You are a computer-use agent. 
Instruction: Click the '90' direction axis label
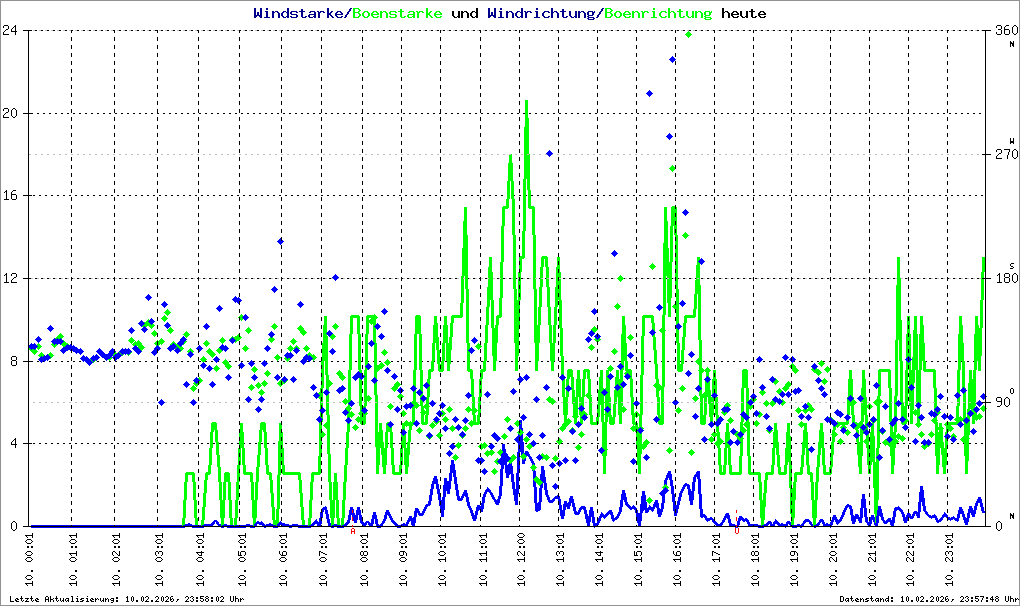coord(1002,402)
